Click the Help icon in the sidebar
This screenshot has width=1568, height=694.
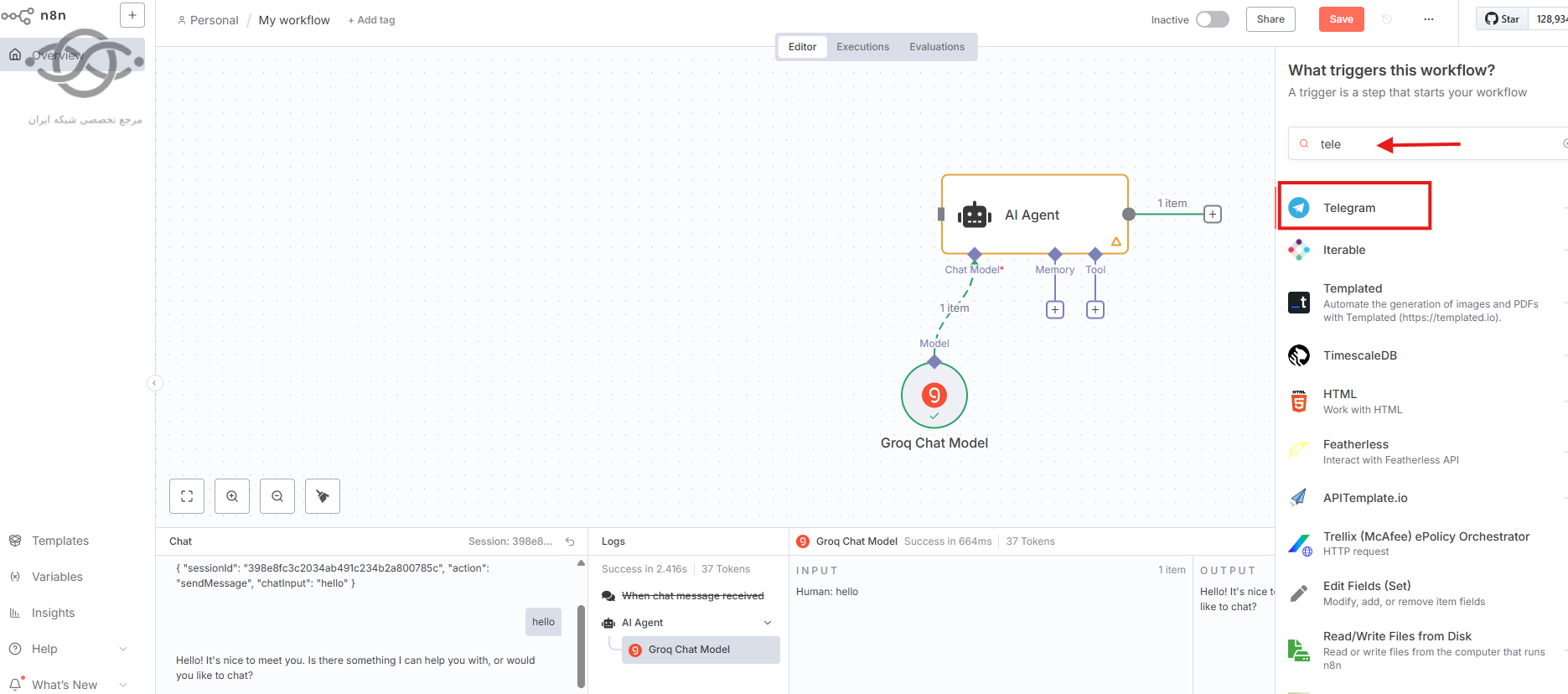point(15,649)
